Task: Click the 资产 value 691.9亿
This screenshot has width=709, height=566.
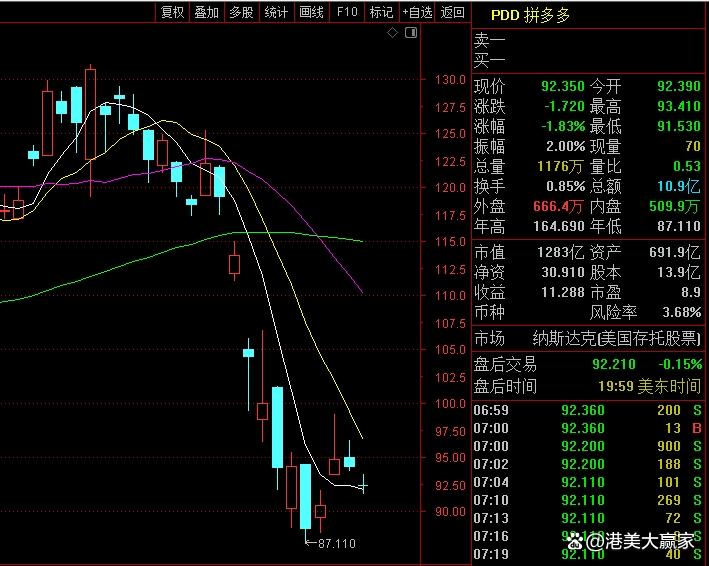Action: (x=675, y=252)
